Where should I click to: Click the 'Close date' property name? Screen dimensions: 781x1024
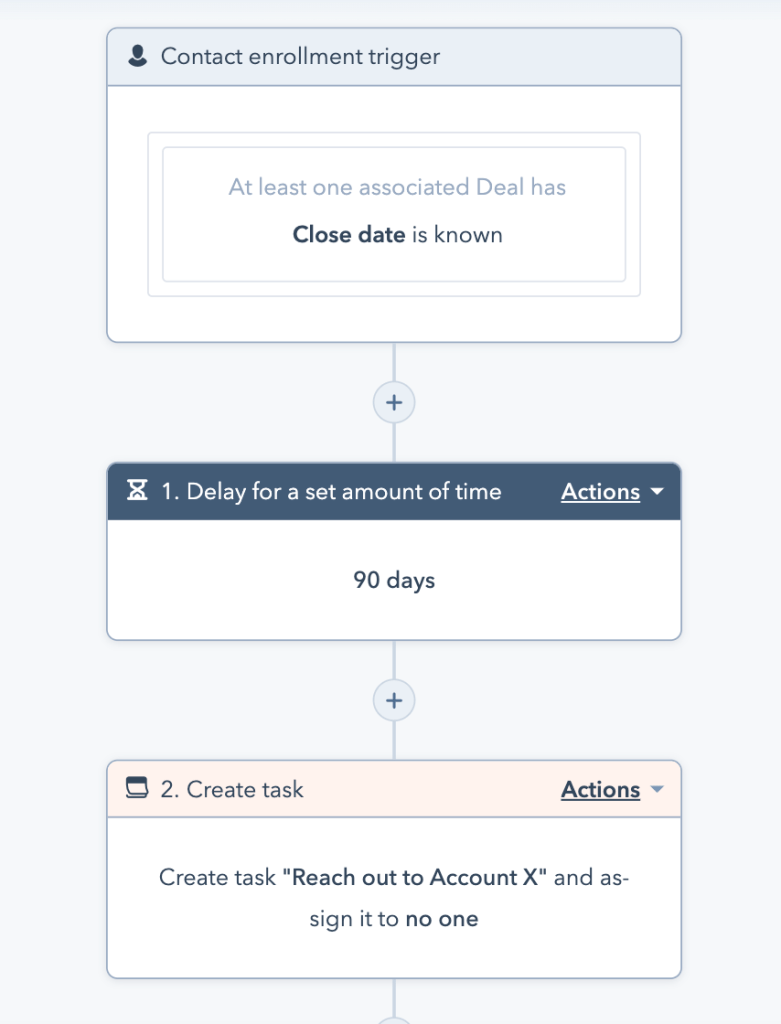(x=348, y=235)
